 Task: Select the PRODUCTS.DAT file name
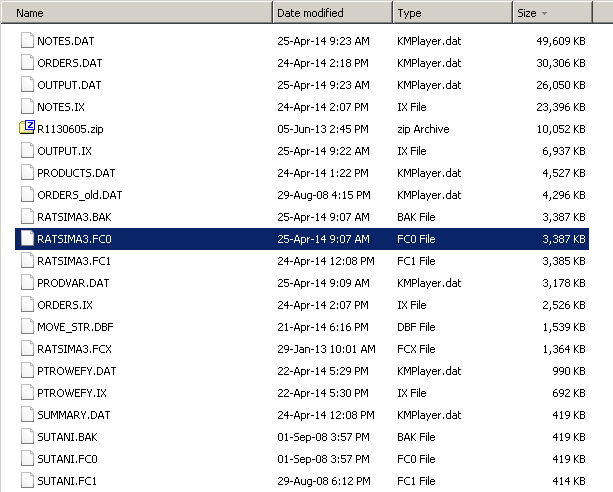pyautogui.click(x=76, y=173)
